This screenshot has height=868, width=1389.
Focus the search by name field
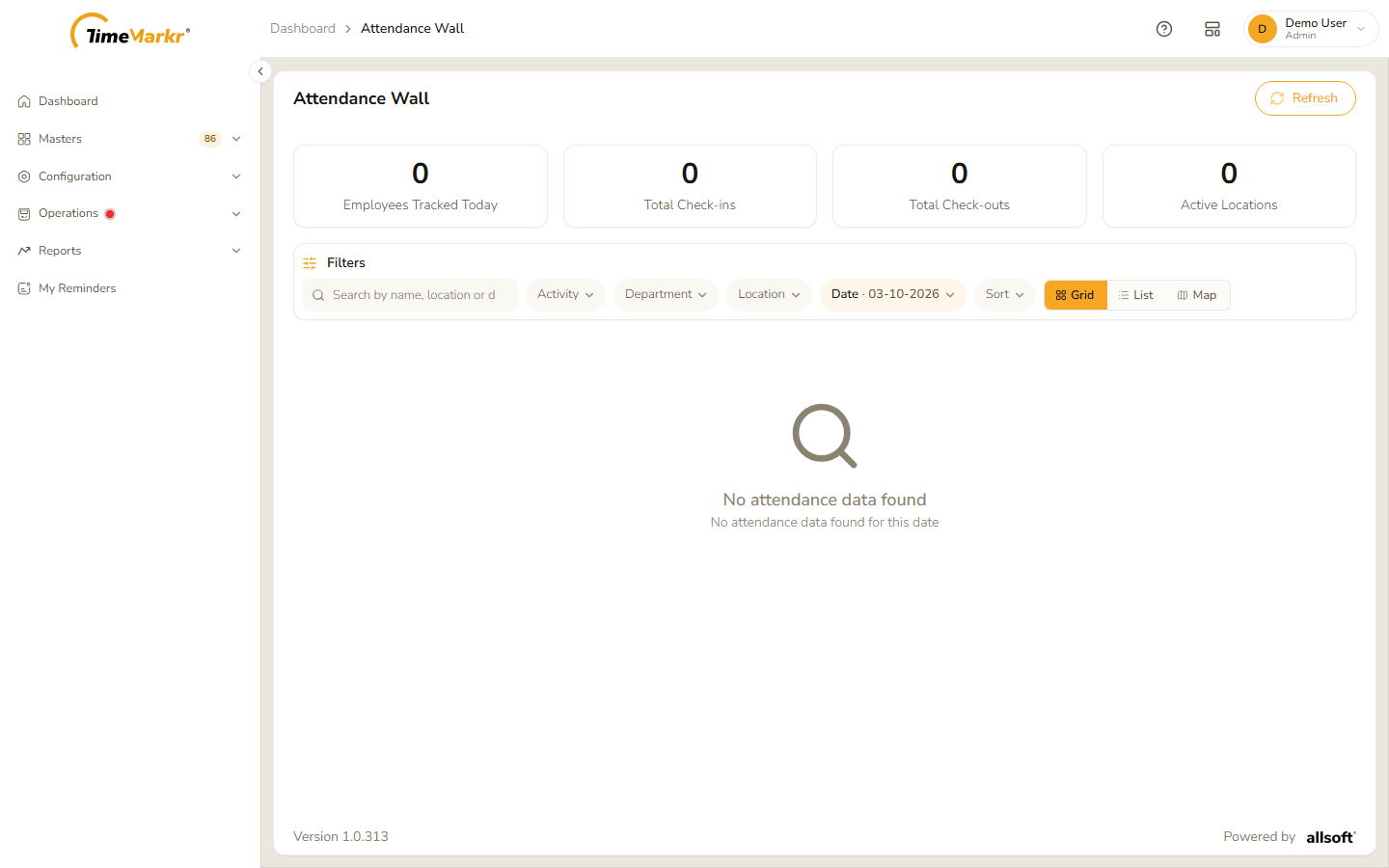pyautogui.click(x=410, y=295)
